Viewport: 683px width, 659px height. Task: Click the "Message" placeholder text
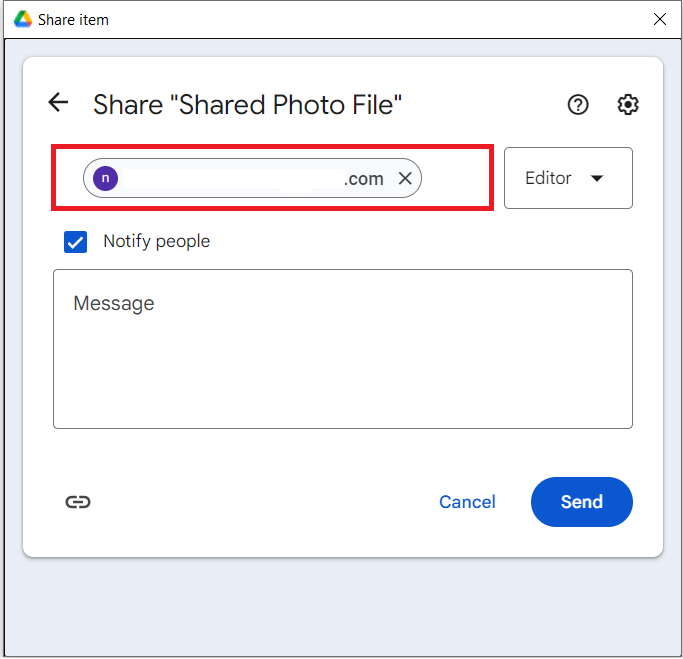(114, 303)
